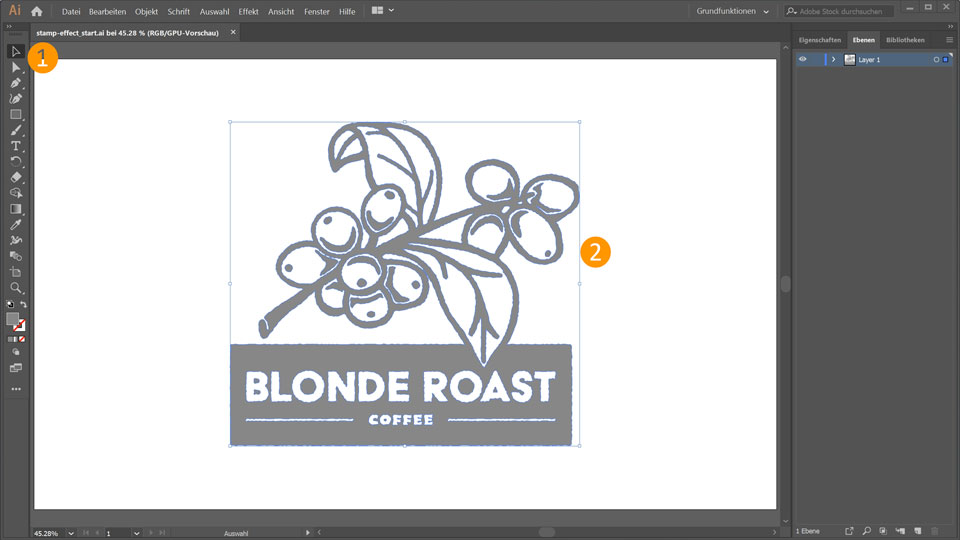Open status bar Auswahl arrow menu
Screen dimensions: 960x540
pos(307,533)
